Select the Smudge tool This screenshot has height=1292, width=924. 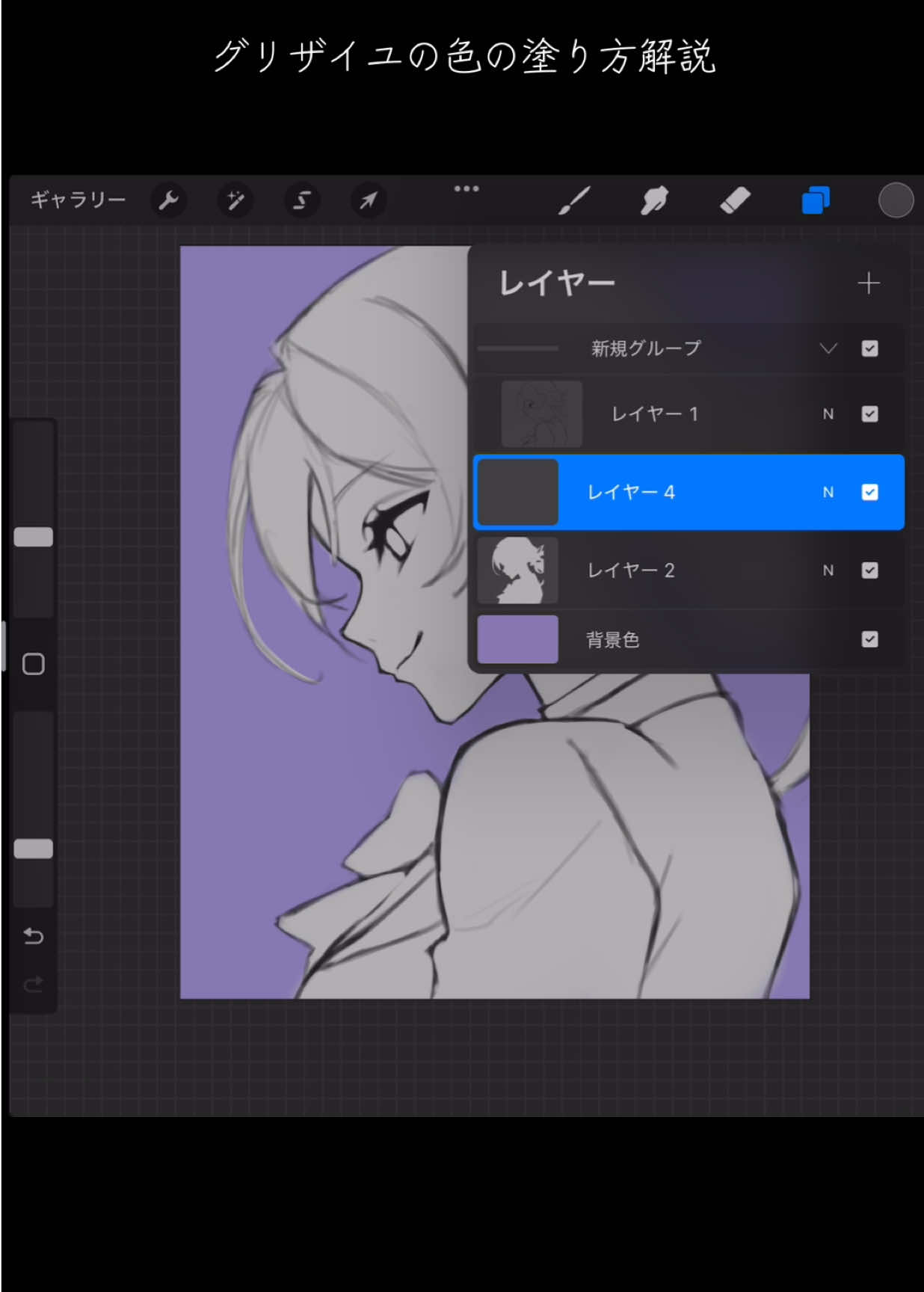[x=654, y=200]
